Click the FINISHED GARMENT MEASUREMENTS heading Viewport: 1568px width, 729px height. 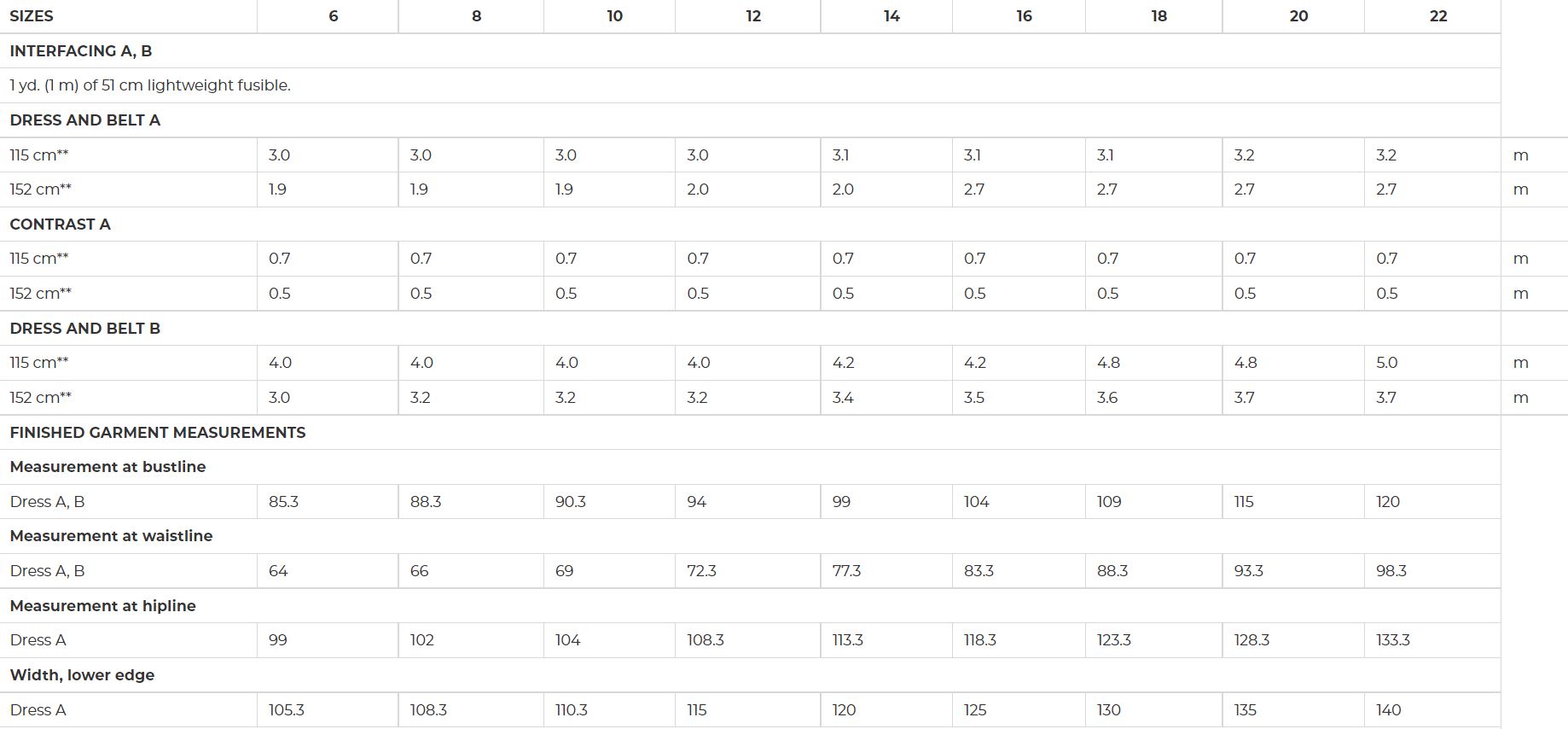coord(158,433)
